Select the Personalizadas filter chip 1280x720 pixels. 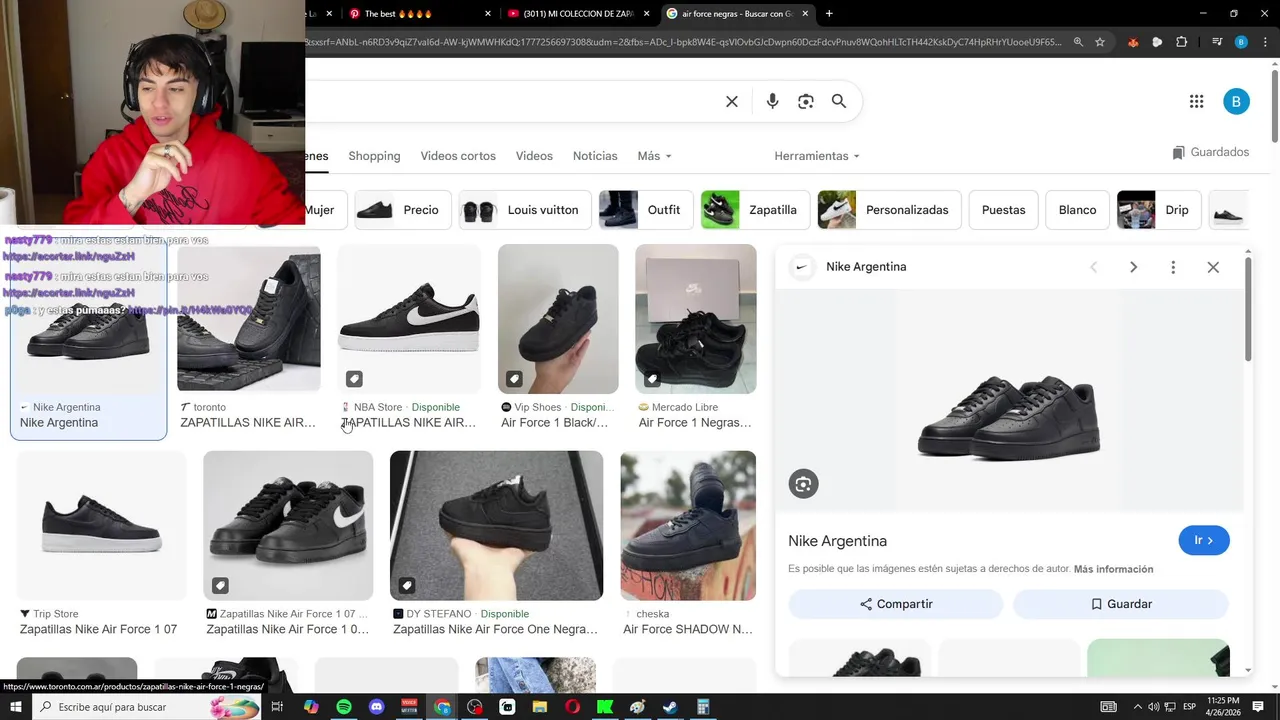click(889, 210)
